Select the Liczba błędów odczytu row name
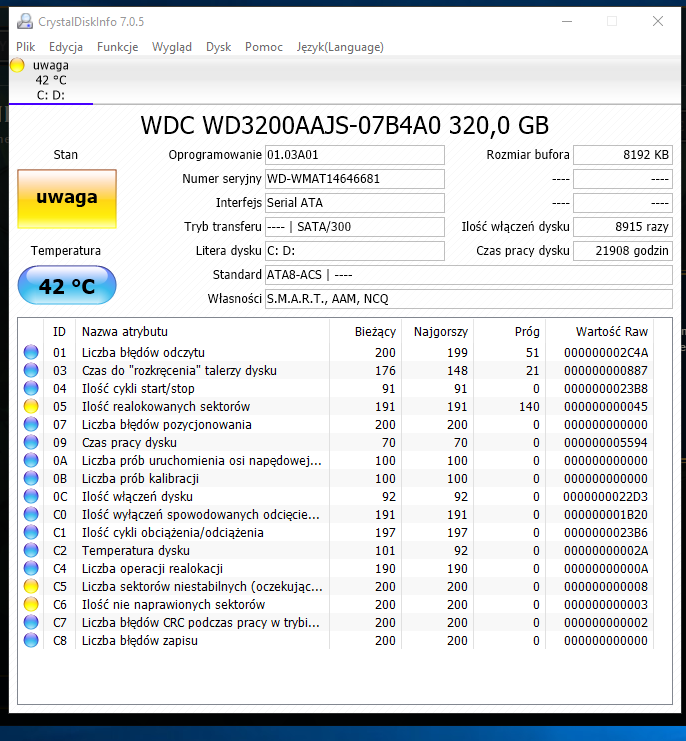This screenshot has width=686, height=741. (x=143, y=353)
